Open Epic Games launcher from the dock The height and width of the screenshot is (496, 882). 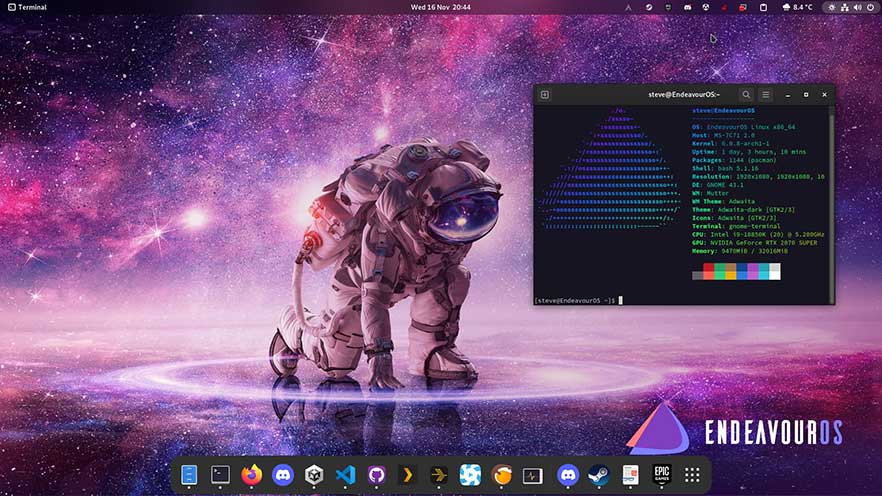click(661, 475)
